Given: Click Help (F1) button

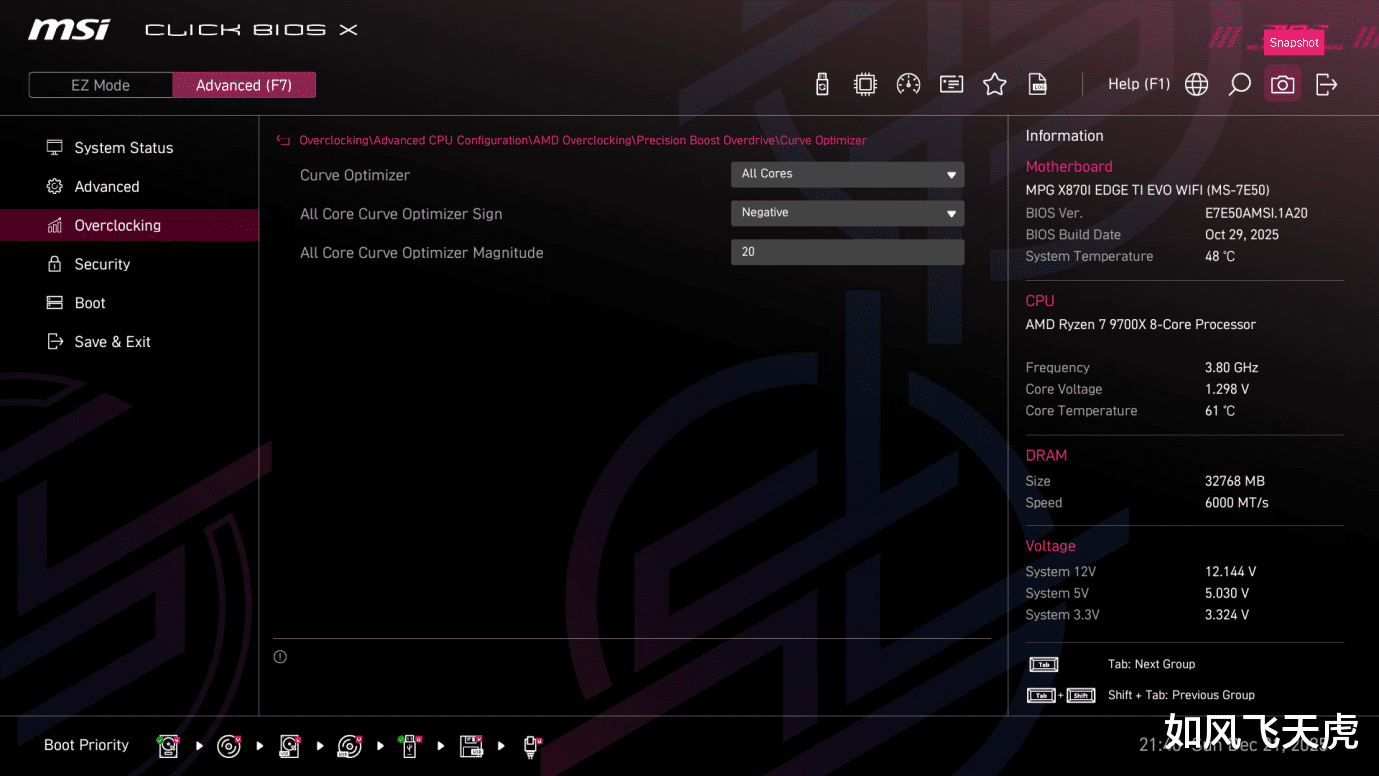Looking at the screenshot, I should coord(1139,85).
